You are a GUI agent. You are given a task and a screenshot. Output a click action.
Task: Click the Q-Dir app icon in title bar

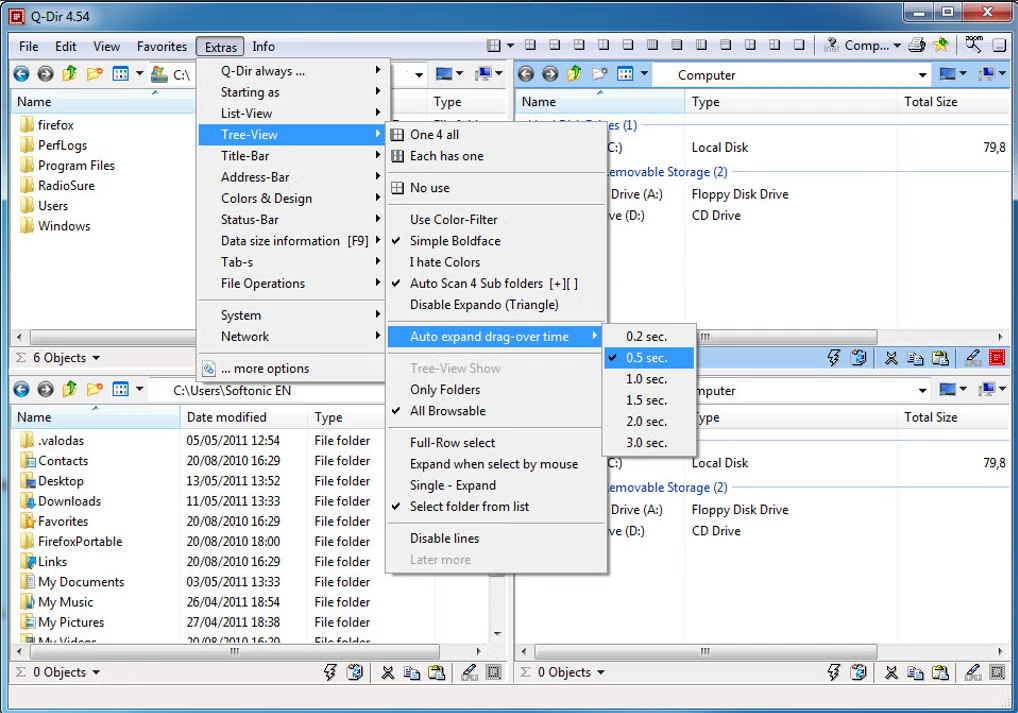coord(16,16)
